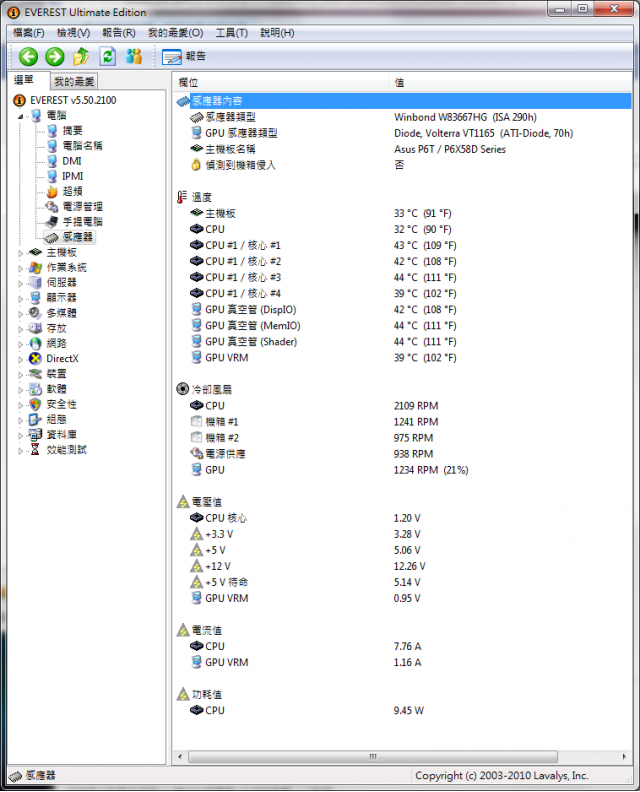Select DMI tree item
The width and height of the screenshot is (640, 792).
point(72,161)
